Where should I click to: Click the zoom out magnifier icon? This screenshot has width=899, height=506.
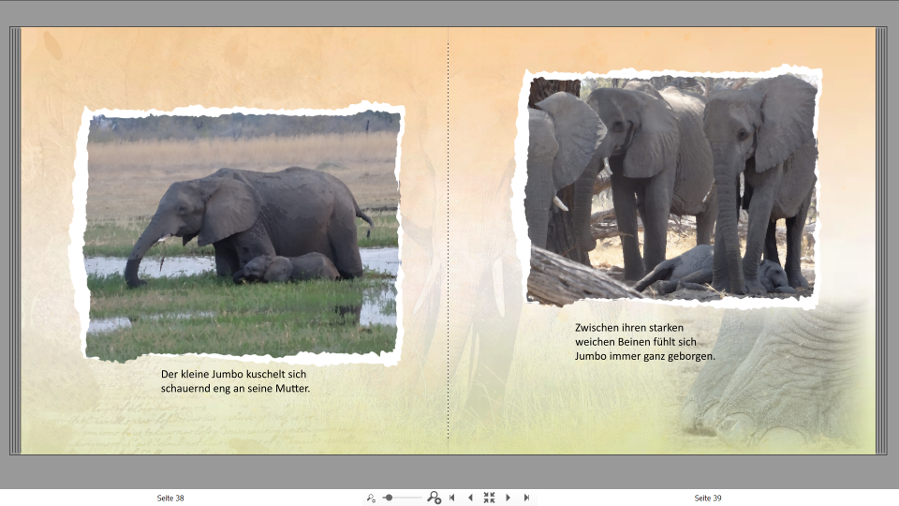click(371, 498)
